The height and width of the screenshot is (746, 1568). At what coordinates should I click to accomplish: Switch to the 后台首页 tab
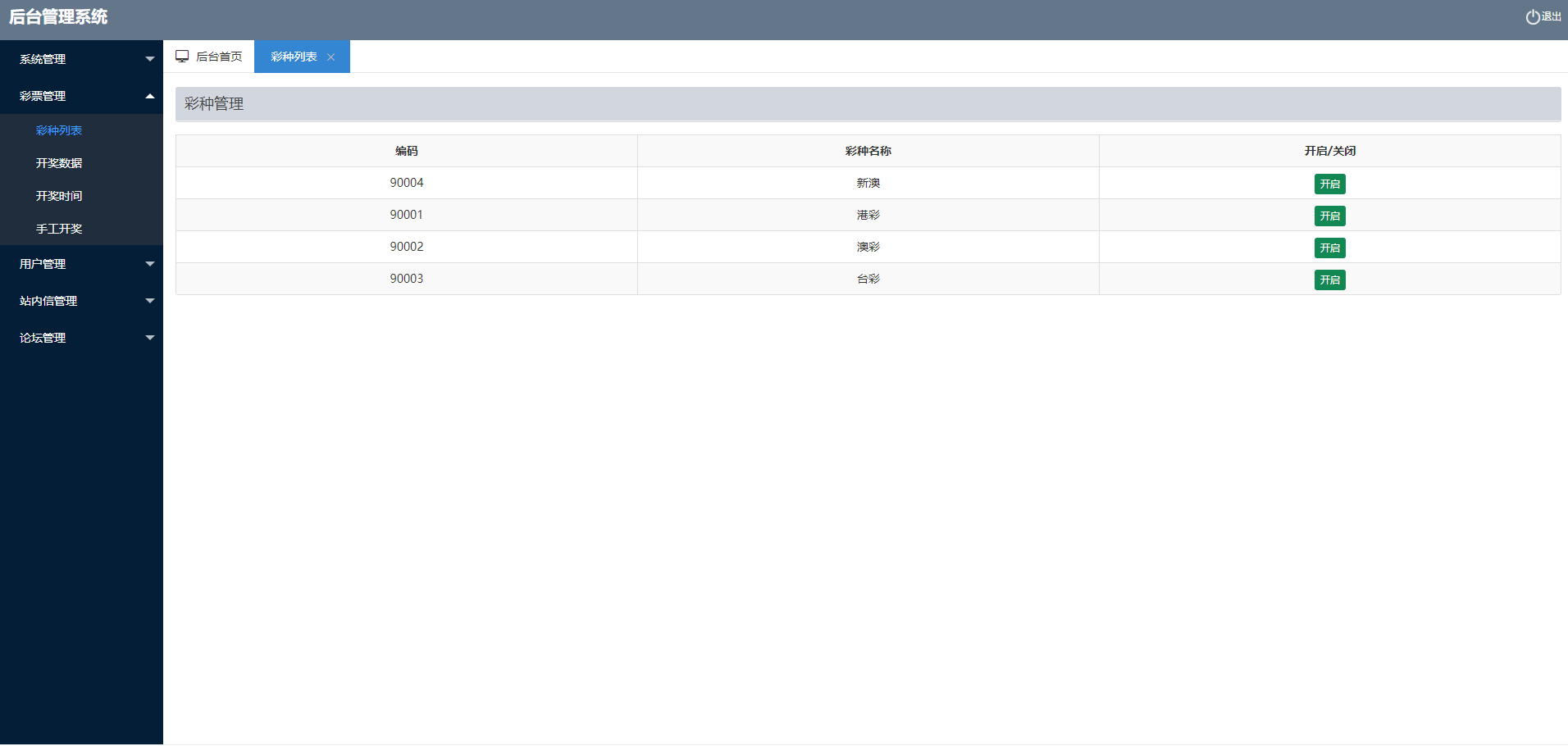coord(218,57)
